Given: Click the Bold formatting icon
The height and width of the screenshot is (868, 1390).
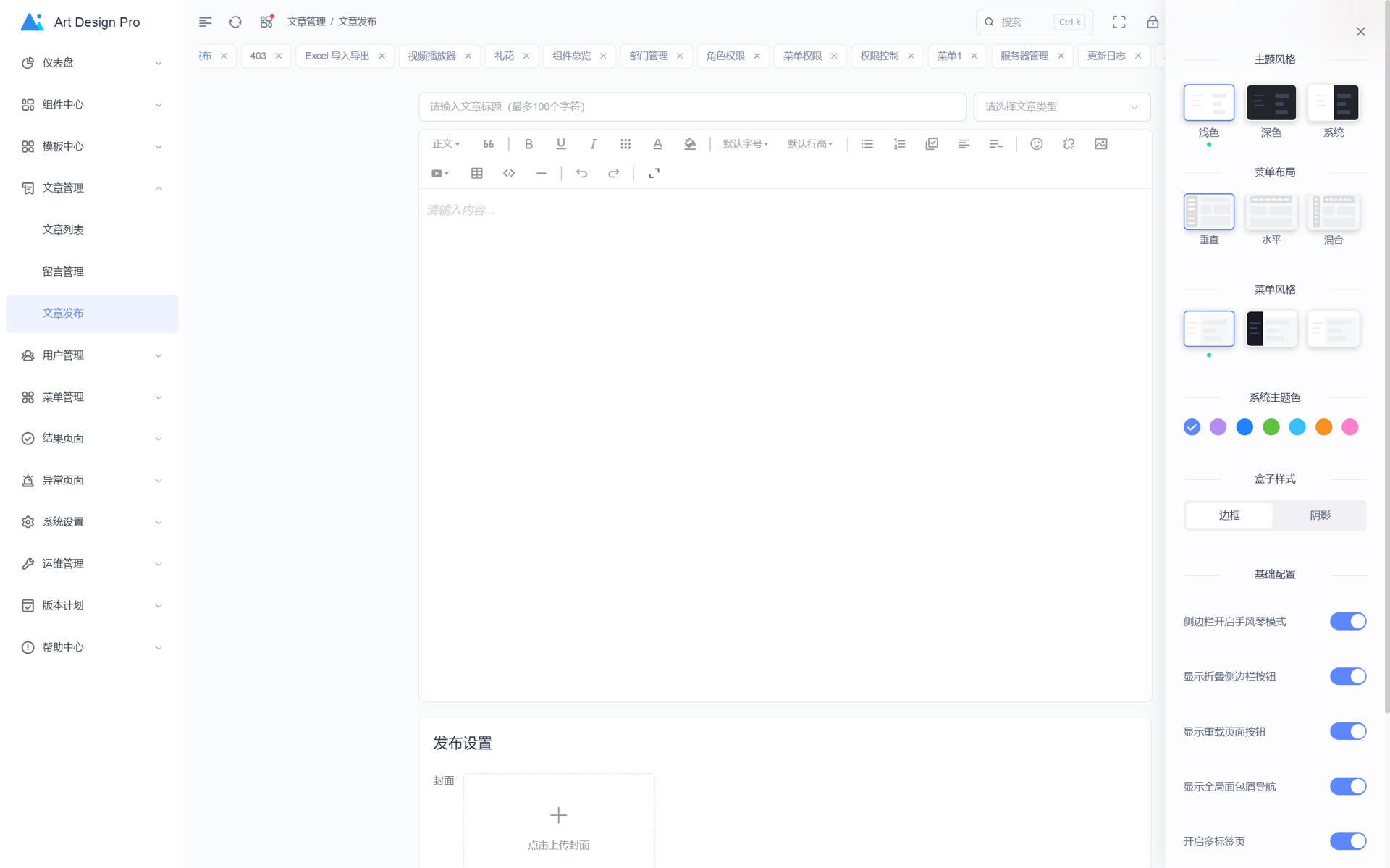Looking at the screenshot, I should pos(528,144).
